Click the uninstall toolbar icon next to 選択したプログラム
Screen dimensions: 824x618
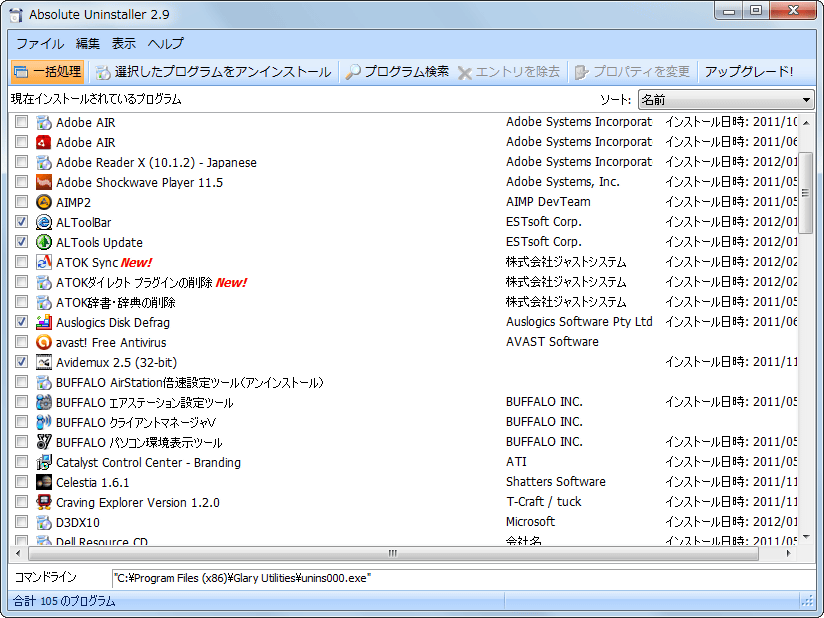[x=103, y=72]
